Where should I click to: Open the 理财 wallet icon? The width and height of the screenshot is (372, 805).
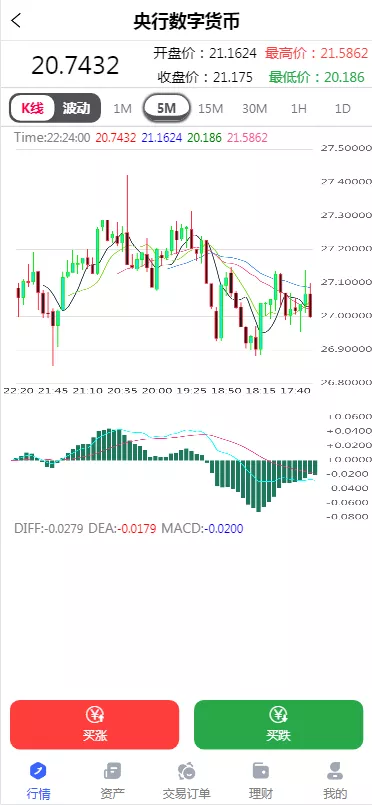(x=261, y=771)
